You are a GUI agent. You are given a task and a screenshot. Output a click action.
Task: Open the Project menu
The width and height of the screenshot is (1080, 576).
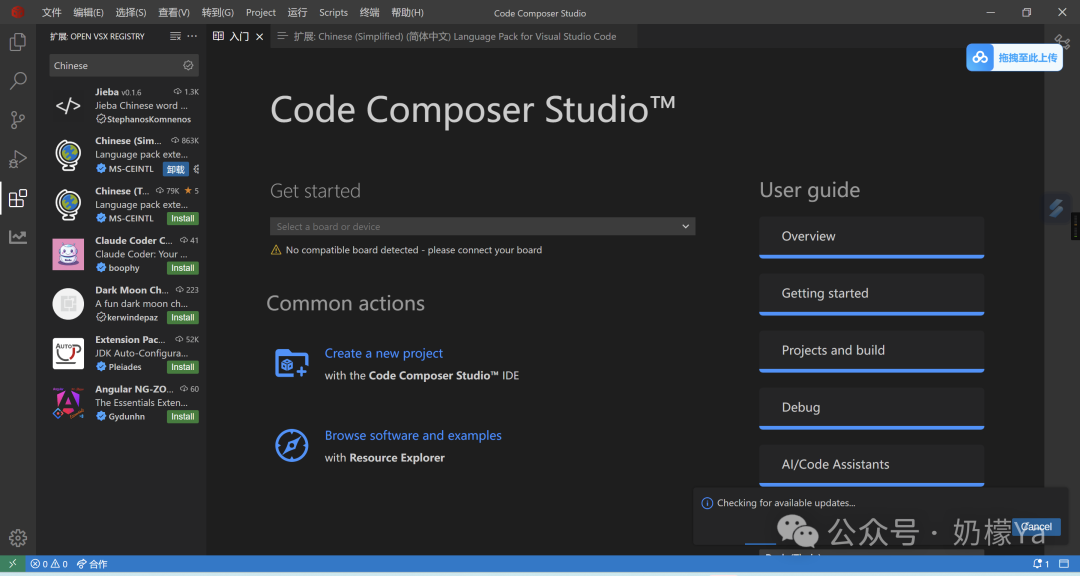tap(261, 12)
